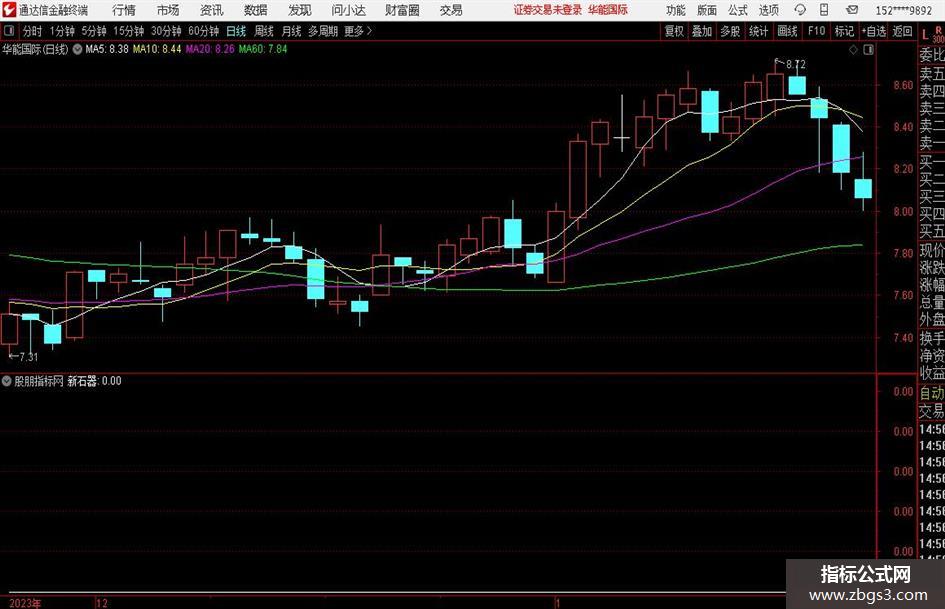Image resolution: width=945 pixels, height=609 pixels.
Task: Open the 版面 menu
Action: (707, 10)
